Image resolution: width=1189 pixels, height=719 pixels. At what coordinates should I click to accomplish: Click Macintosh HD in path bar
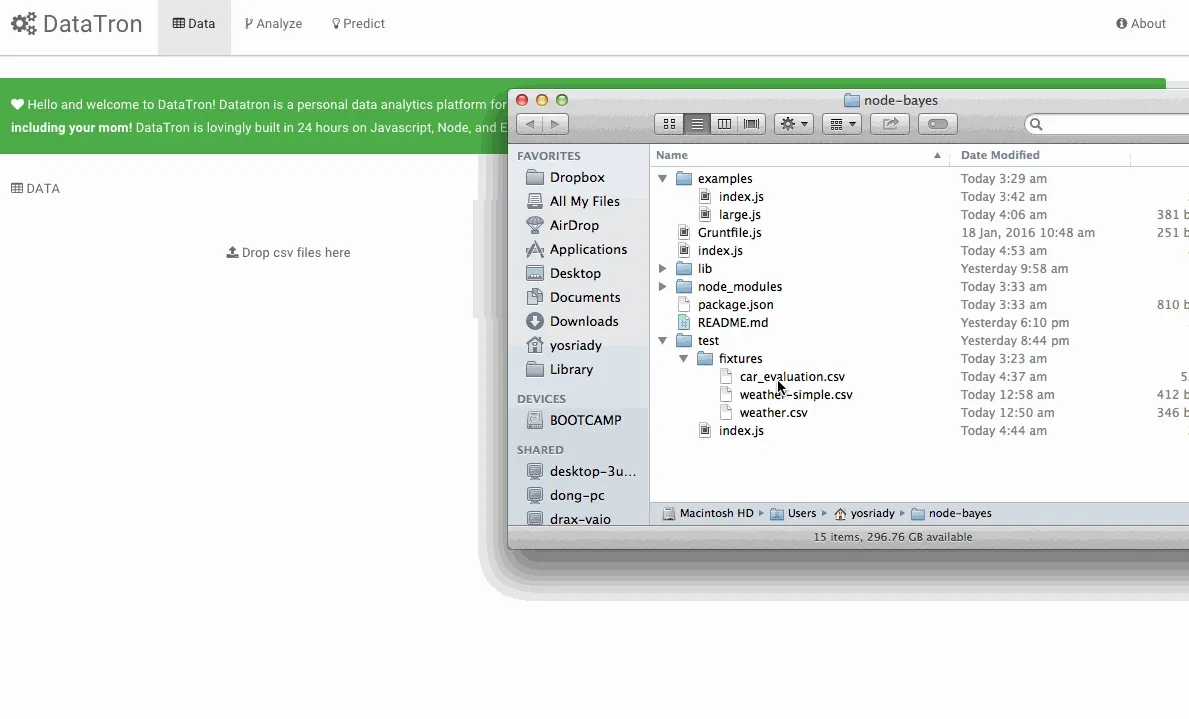[x=708, y=513]
